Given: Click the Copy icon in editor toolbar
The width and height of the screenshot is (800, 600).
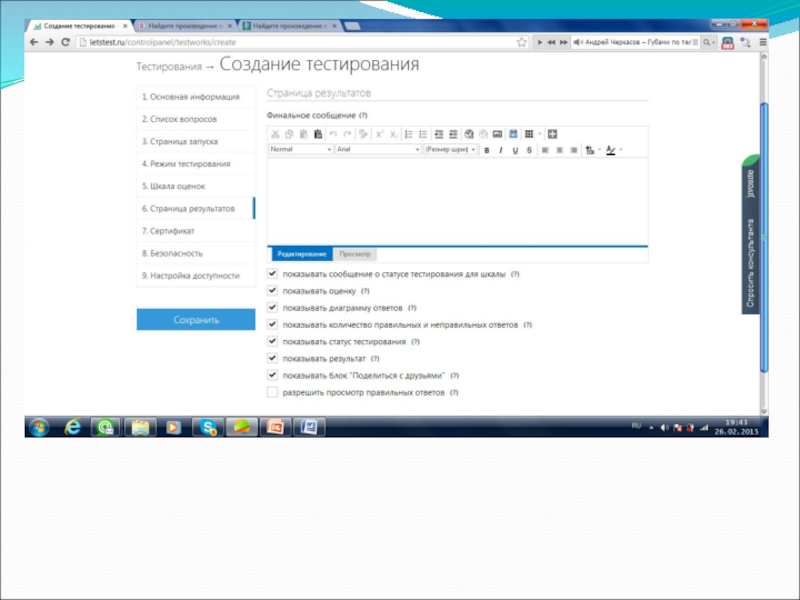Looking at the screenshot, I should point(289,134).
